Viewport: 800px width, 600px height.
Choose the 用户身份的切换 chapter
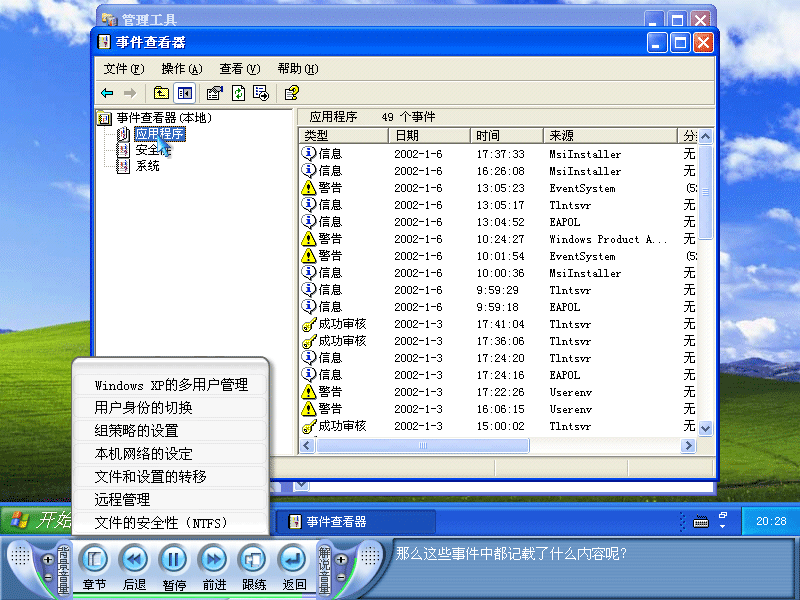click(x=171, y=408)
